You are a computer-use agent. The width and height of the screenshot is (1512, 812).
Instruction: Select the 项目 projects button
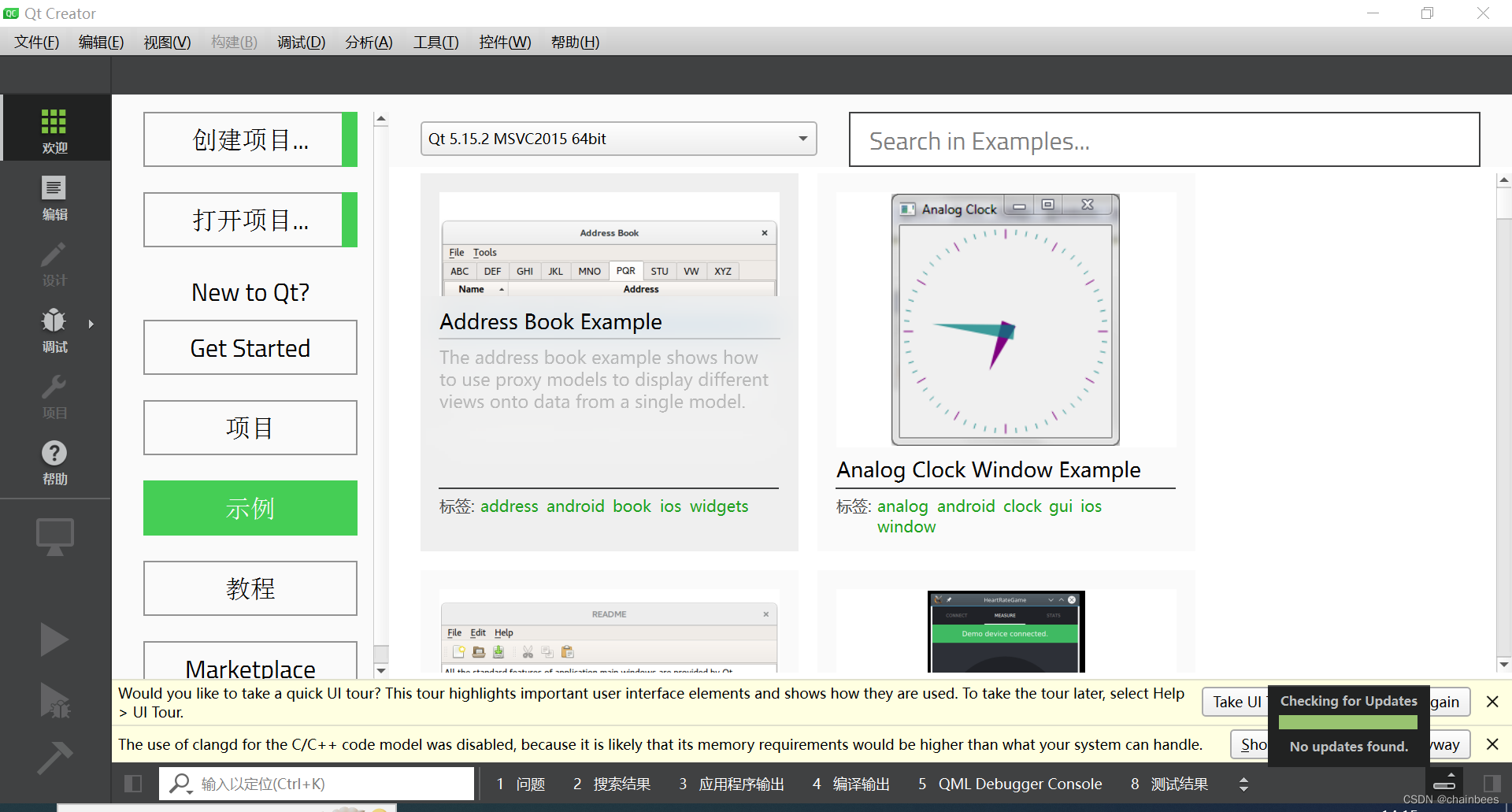pos(250,428)
